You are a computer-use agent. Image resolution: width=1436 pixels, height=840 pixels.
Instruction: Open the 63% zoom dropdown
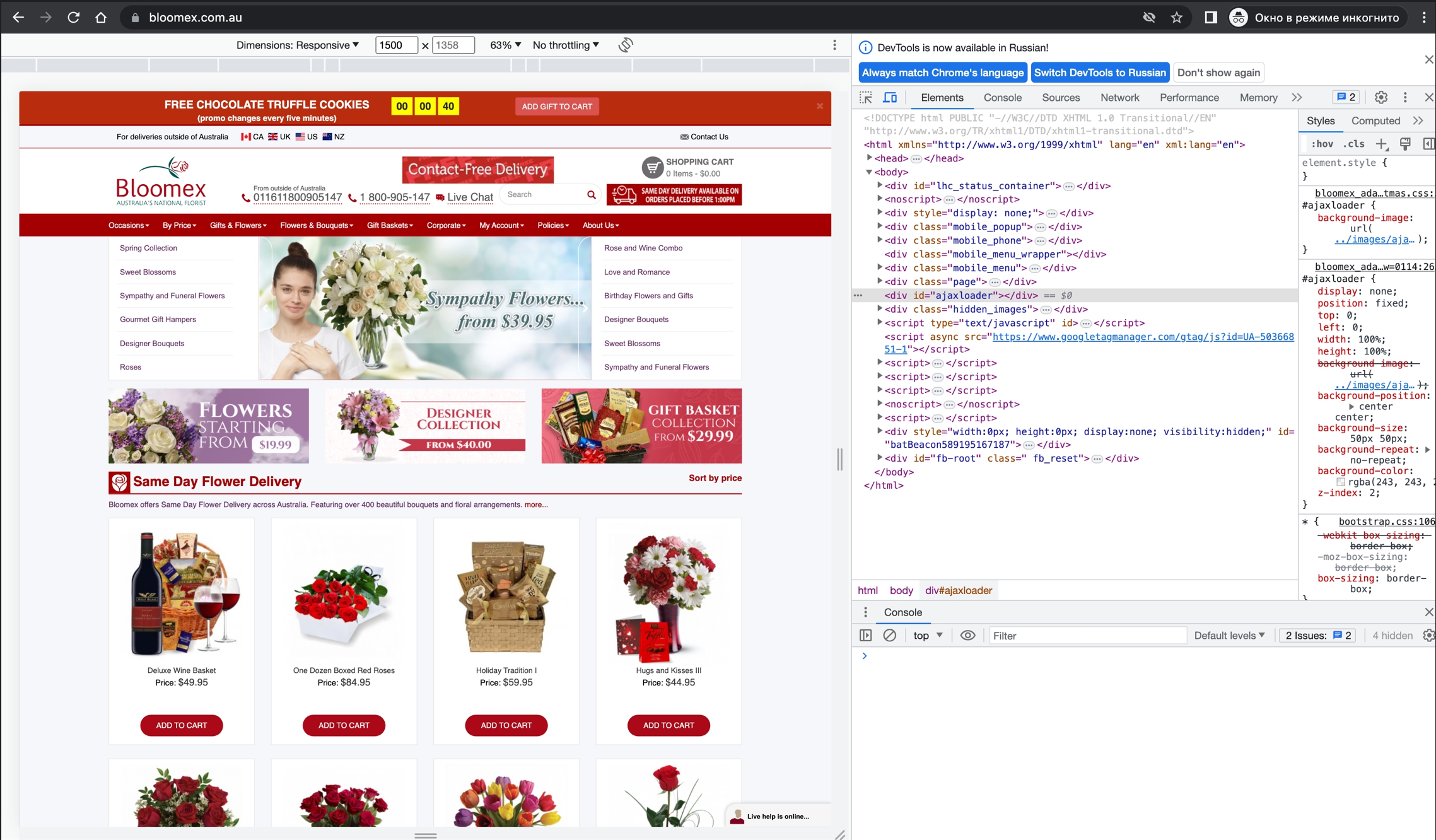(x=505, y=45)
